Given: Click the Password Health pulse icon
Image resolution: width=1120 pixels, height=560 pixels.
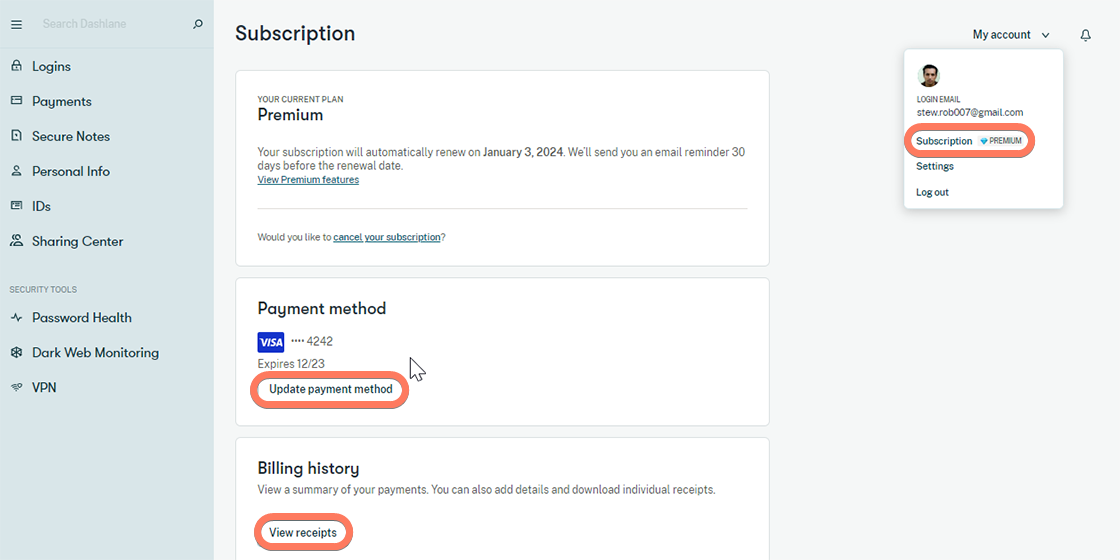Looking at the screenshot, I should pos(16,318).
